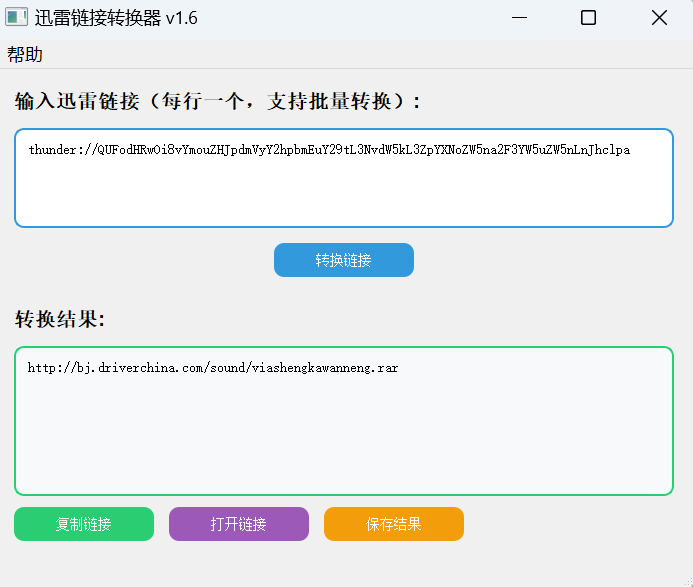Screen dimensions: 693x587
Task: Click the thunder:// link text in input
Action: click(x=329, y=150)
